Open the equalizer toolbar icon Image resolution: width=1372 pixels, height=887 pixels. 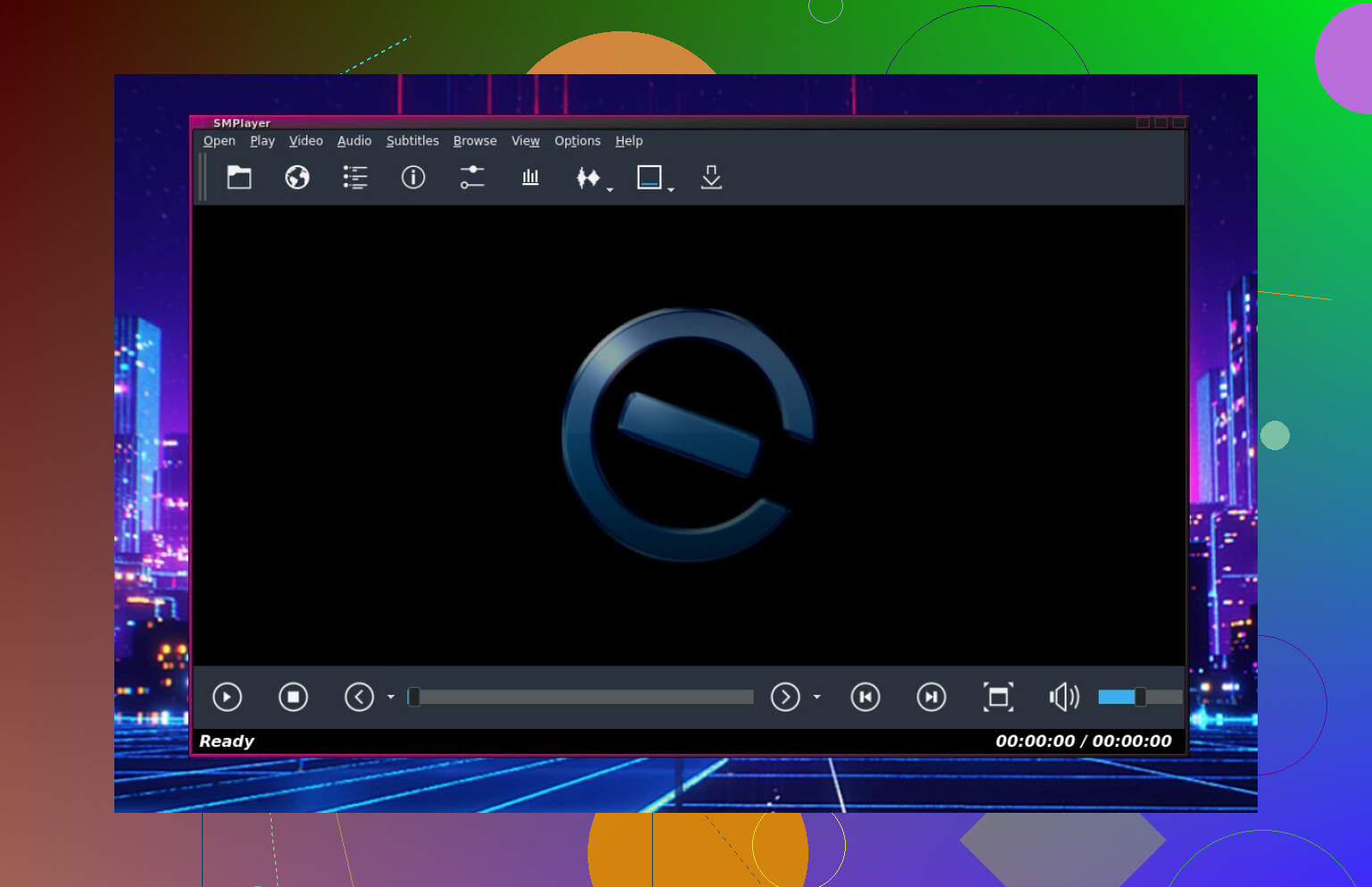point(531,178)
